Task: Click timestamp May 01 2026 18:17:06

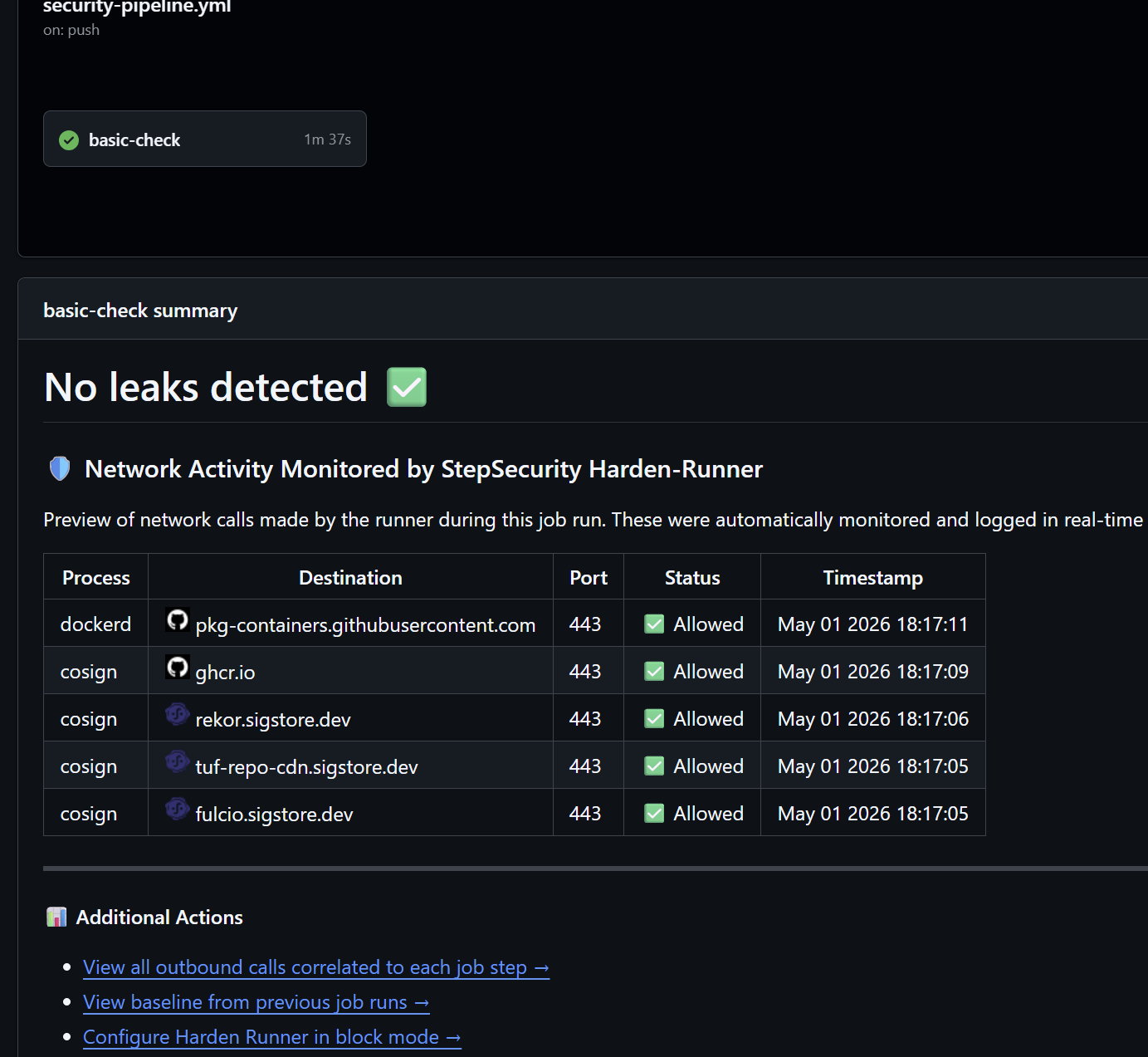Action: [872, 719]
